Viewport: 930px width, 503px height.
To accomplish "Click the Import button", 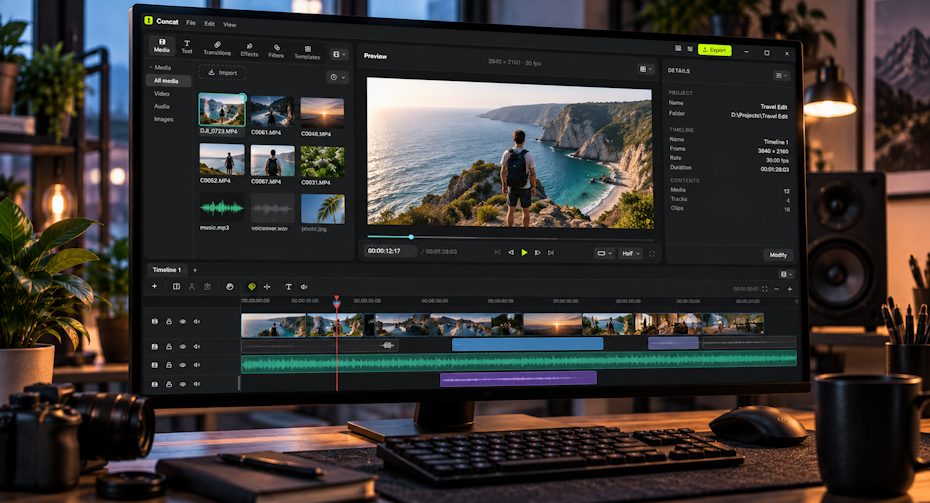I will click(x=222, y=72).
